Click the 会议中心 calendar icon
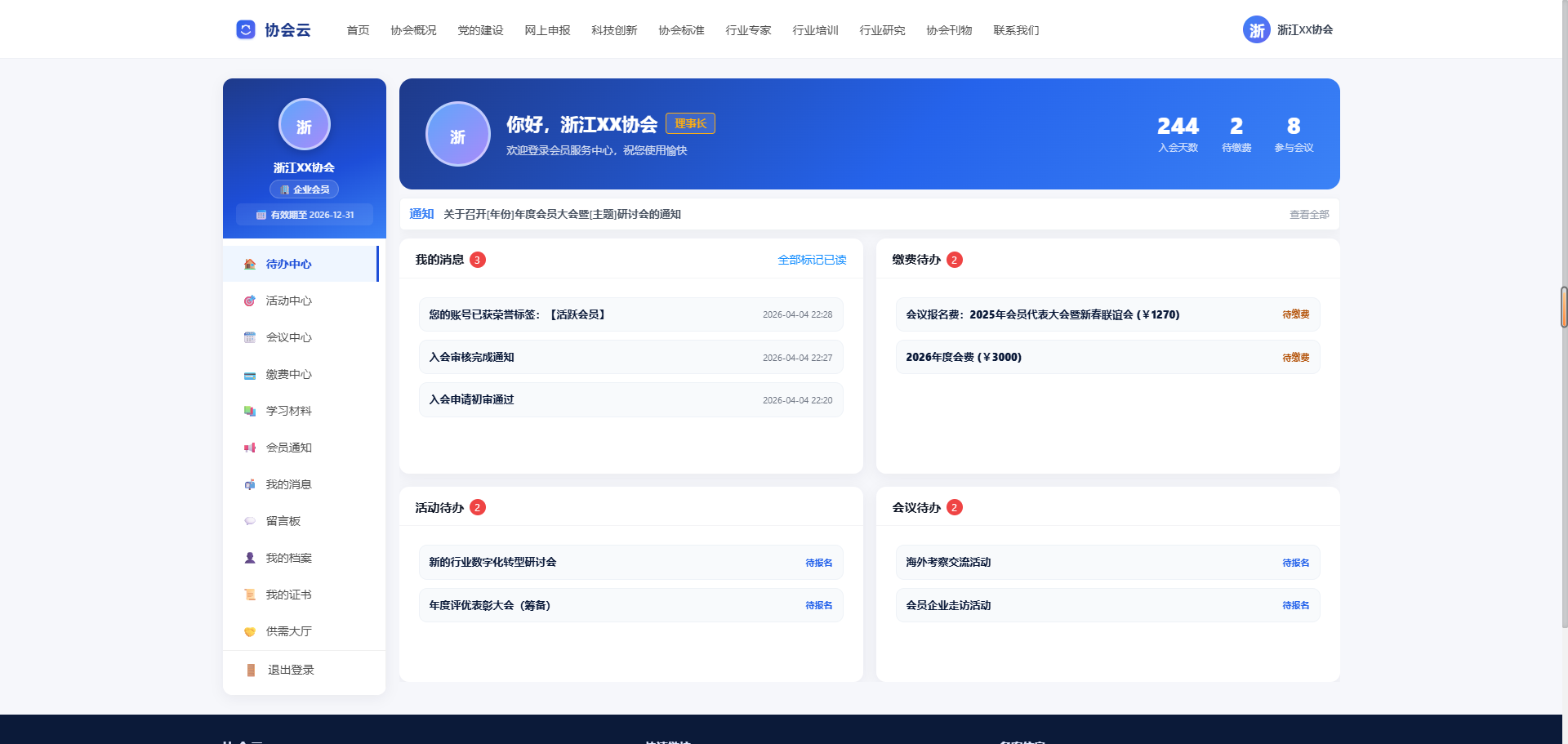 (250, 337)
